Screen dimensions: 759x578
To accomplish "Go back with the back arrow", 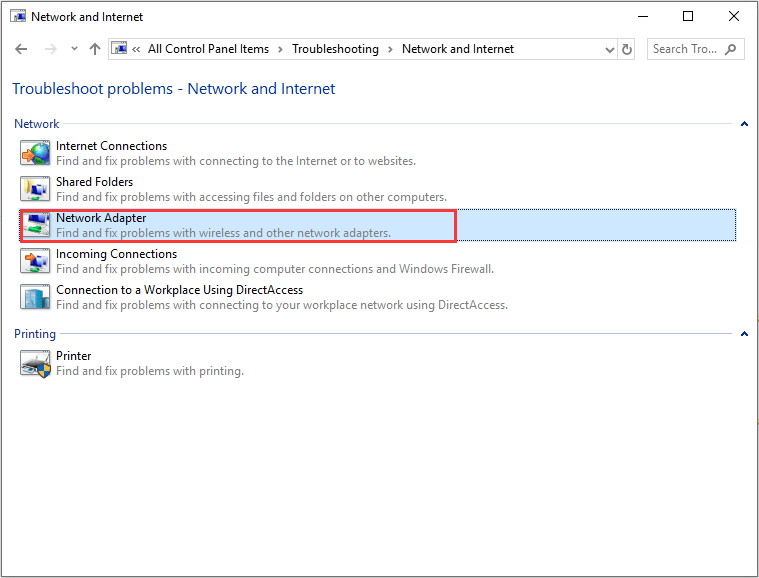I will [x=21, y=49].
